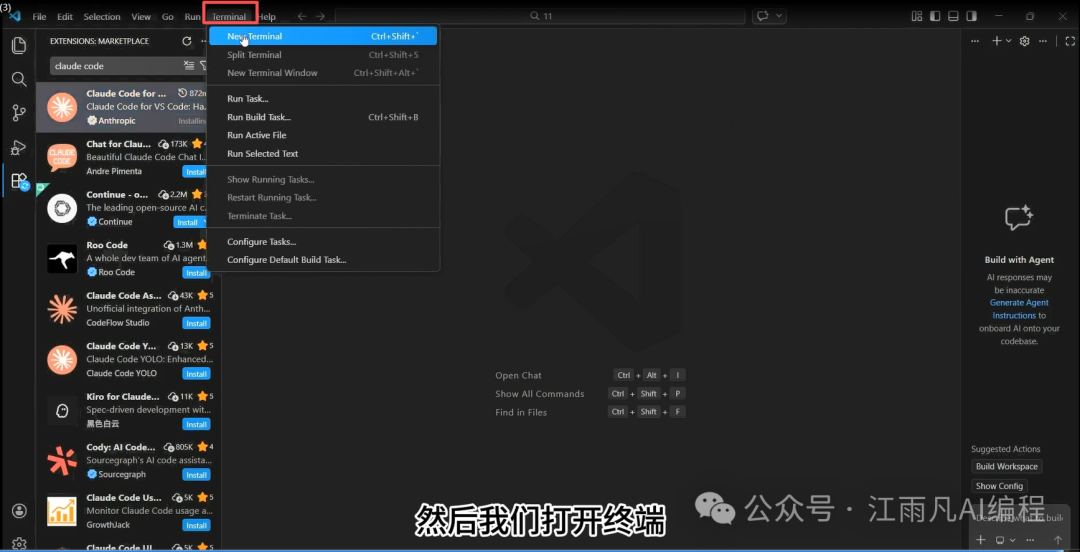The height and width of the screenshot is (552, 1080).
Task: Choose Configure Tasks menu entry
Action: (x=323, y=242)
